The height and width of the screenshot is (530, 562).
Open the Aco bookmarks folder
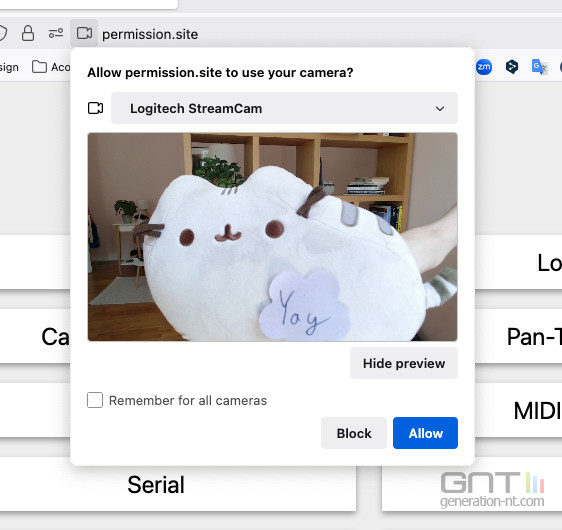pyautogui.click(x=51, y=67)
